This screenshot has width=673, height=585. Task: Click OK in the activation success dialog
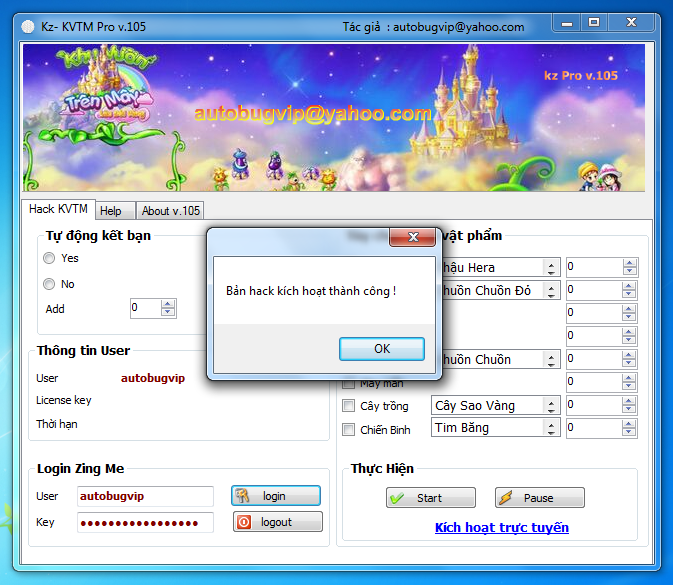[x=382, y=349]
